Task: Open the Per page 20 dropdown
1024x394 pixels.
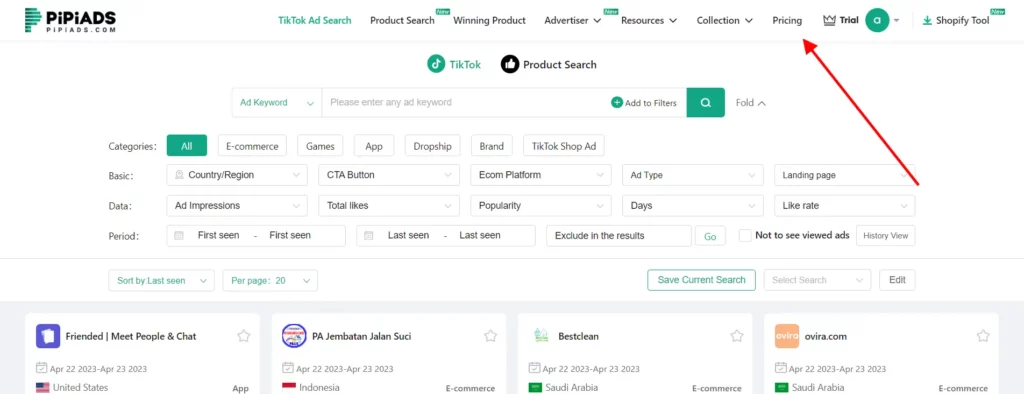Action: tap(270, 280)
